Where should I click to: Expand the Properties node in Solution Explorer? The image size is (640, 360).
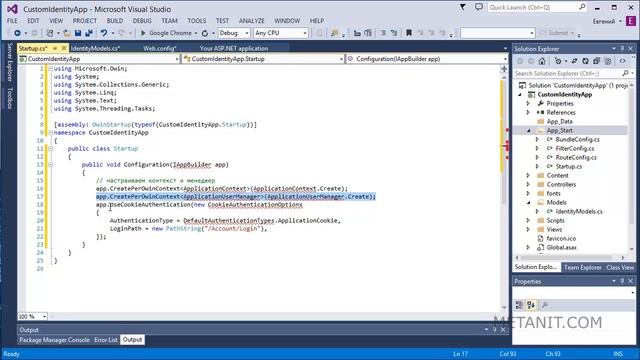click(x=528, y=104)
